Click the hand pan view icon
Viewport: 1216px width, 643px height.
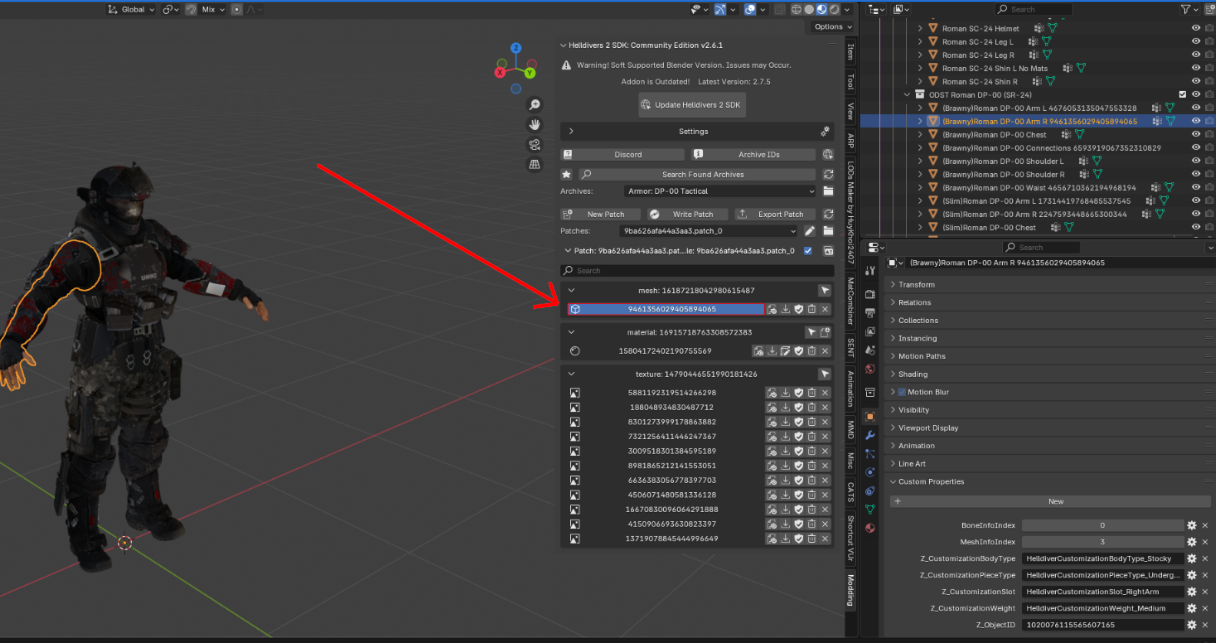tap(535, 124)
